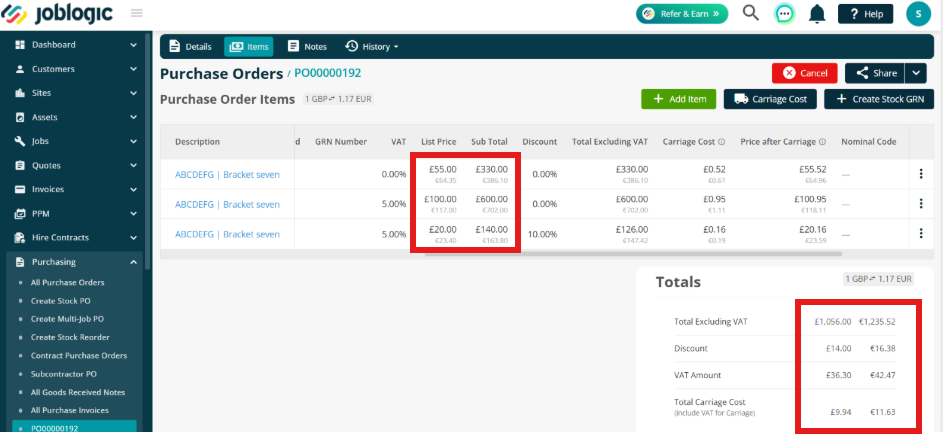Open the user avatar S

point(918,14)
